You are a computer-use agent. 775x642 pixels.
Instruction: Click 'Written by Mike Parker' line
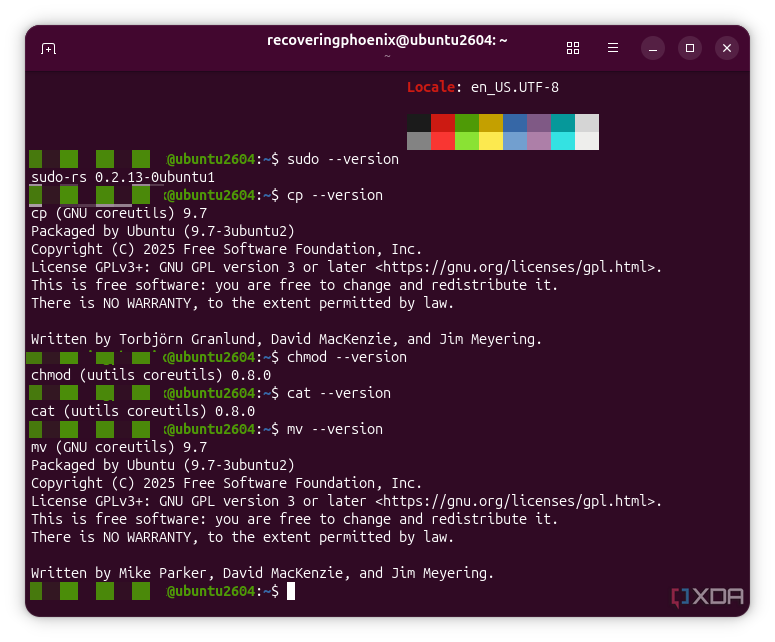[x=262, y=573]
